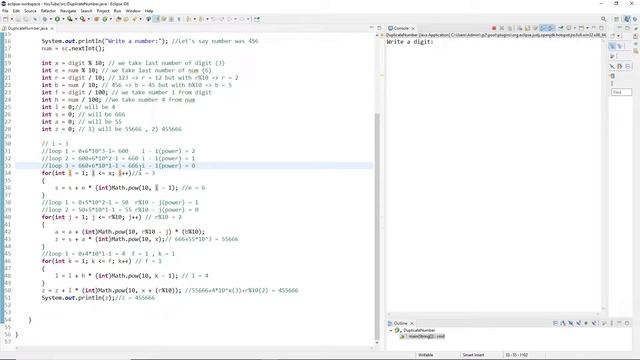
Task: Open the Project menu
Action: (x=103, y=11)
